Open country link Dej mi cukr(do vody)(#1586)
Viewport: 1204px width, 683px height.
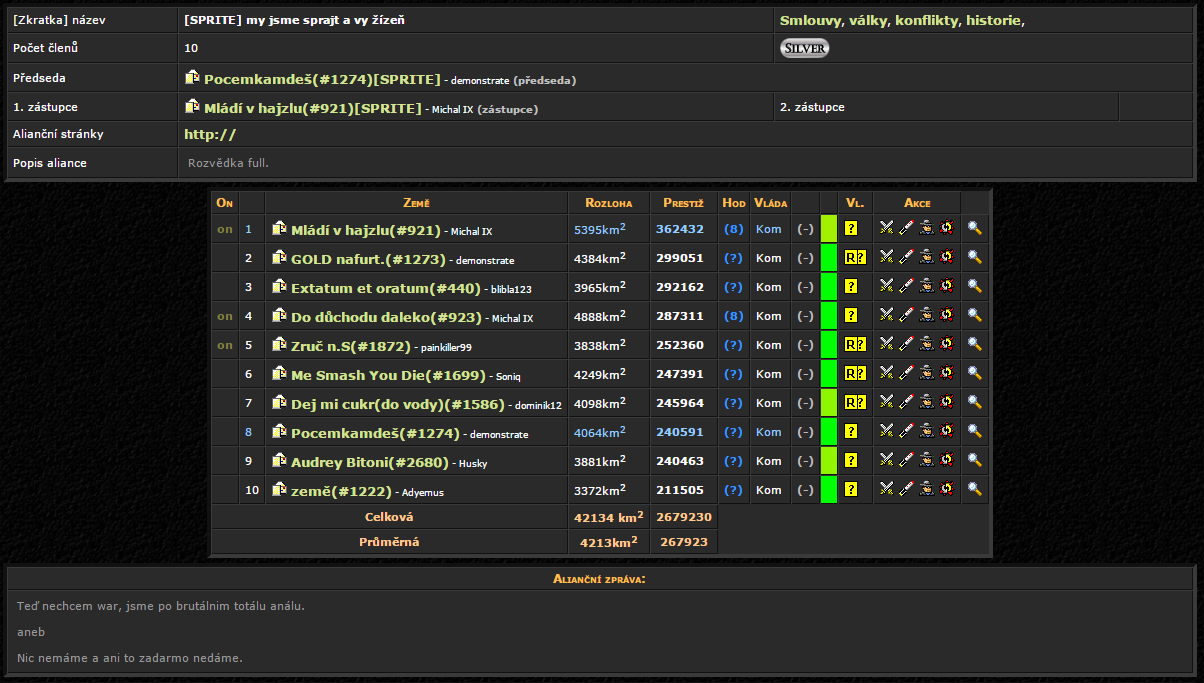pos(398,403)
